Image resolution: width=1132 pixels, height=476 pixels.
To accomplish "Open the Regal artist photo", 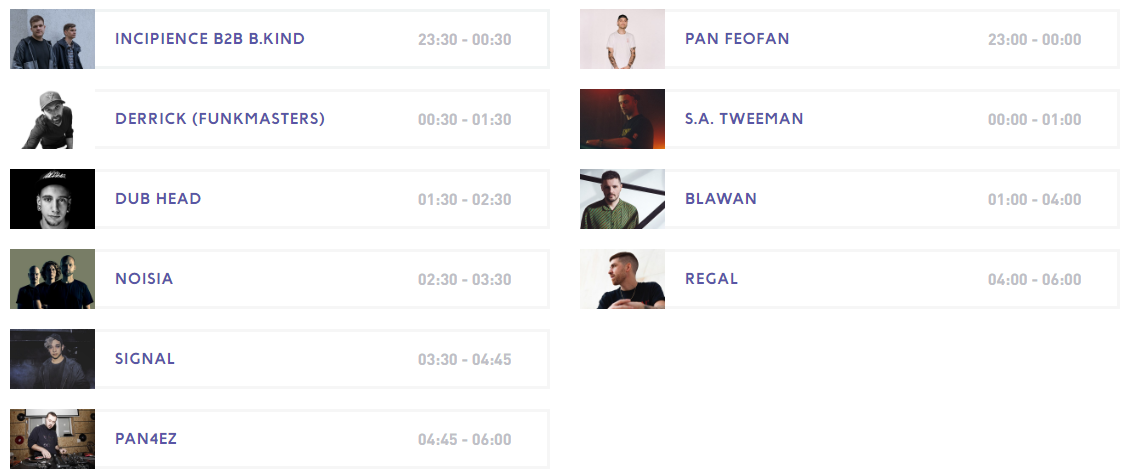I will pos(622,279).
